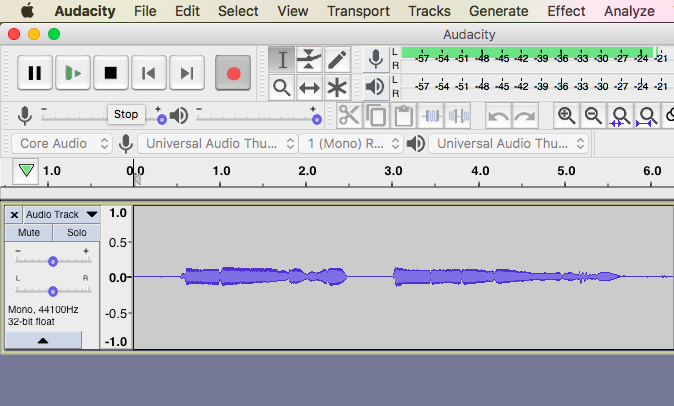Viewport: 674px width, 406px height.
Task: Open the Effect menu
Action: tap(566, 11)
